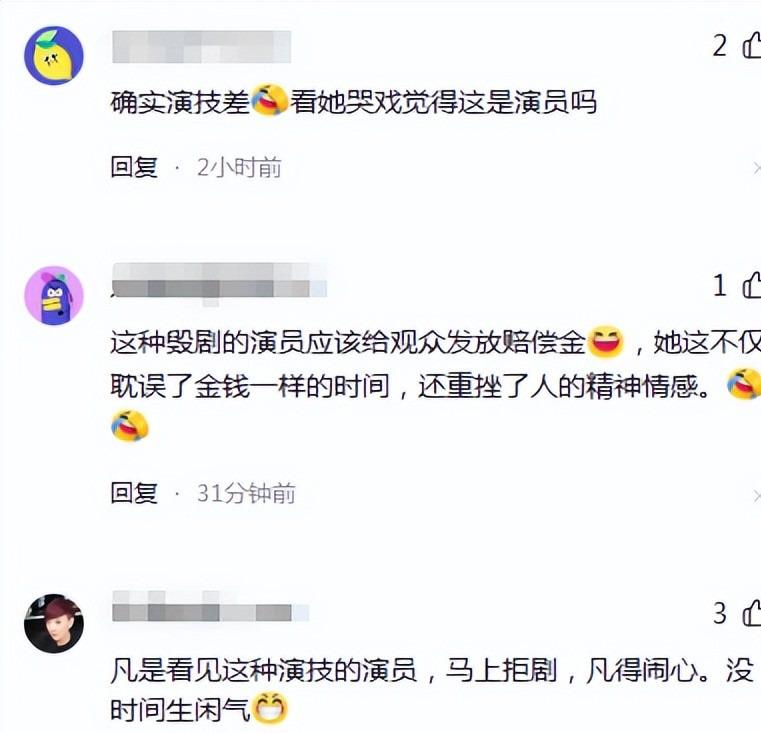Open the yellow lemon avatar profile
The width and height of the screenshot is (761, 733).
[54, 55]
